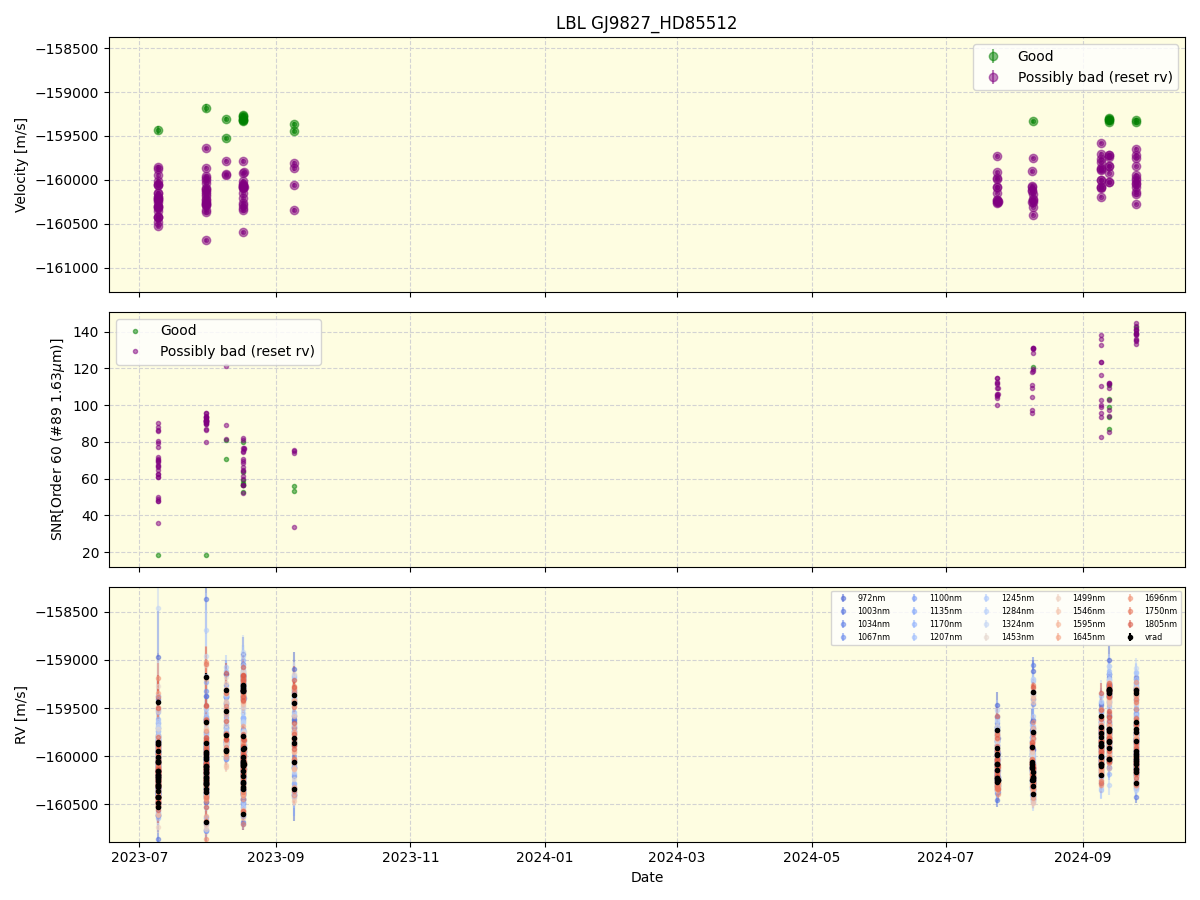Click the 1245nm legend entry
This screenshot has height=900, width=1200.
(1009, 598)
